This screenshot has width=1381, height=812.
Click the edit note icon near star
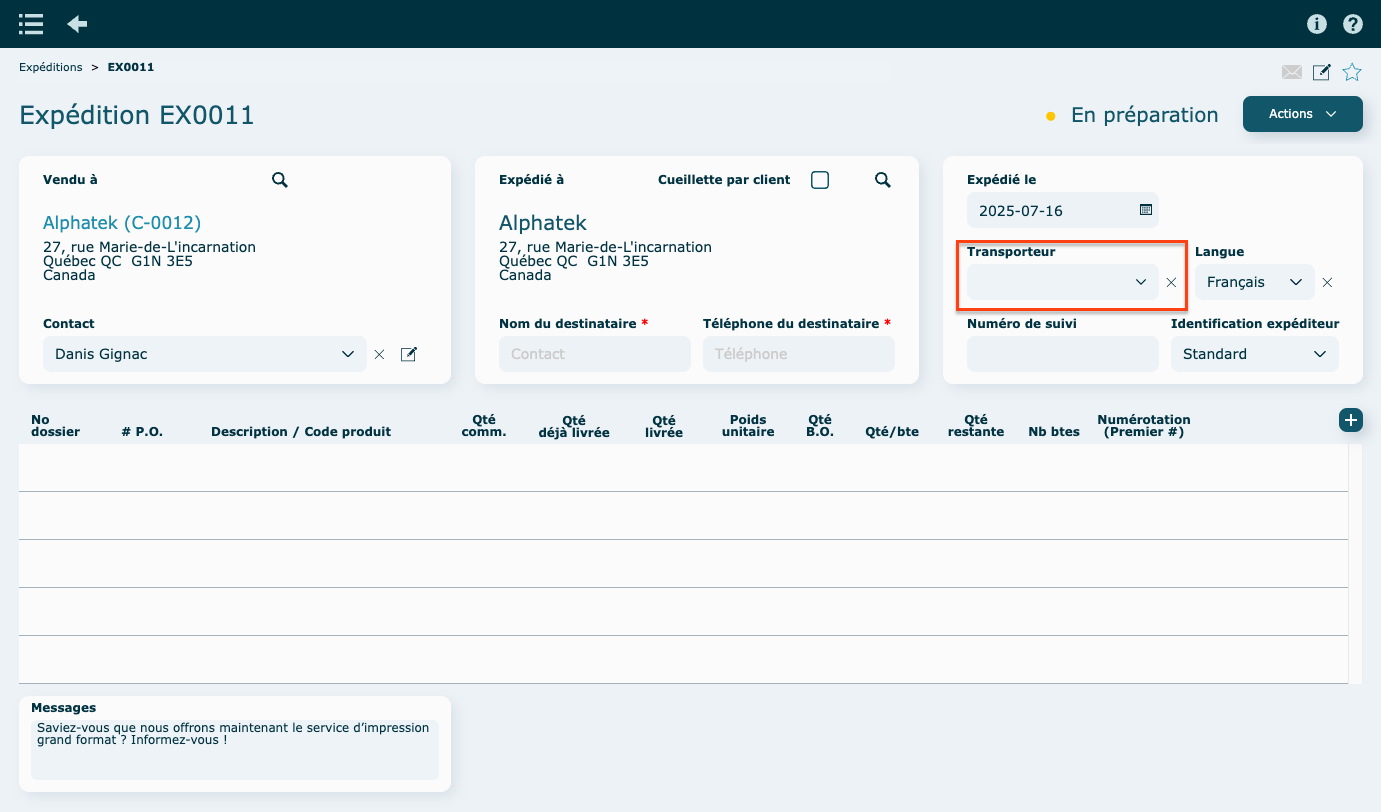click(x=1321, y=72)
